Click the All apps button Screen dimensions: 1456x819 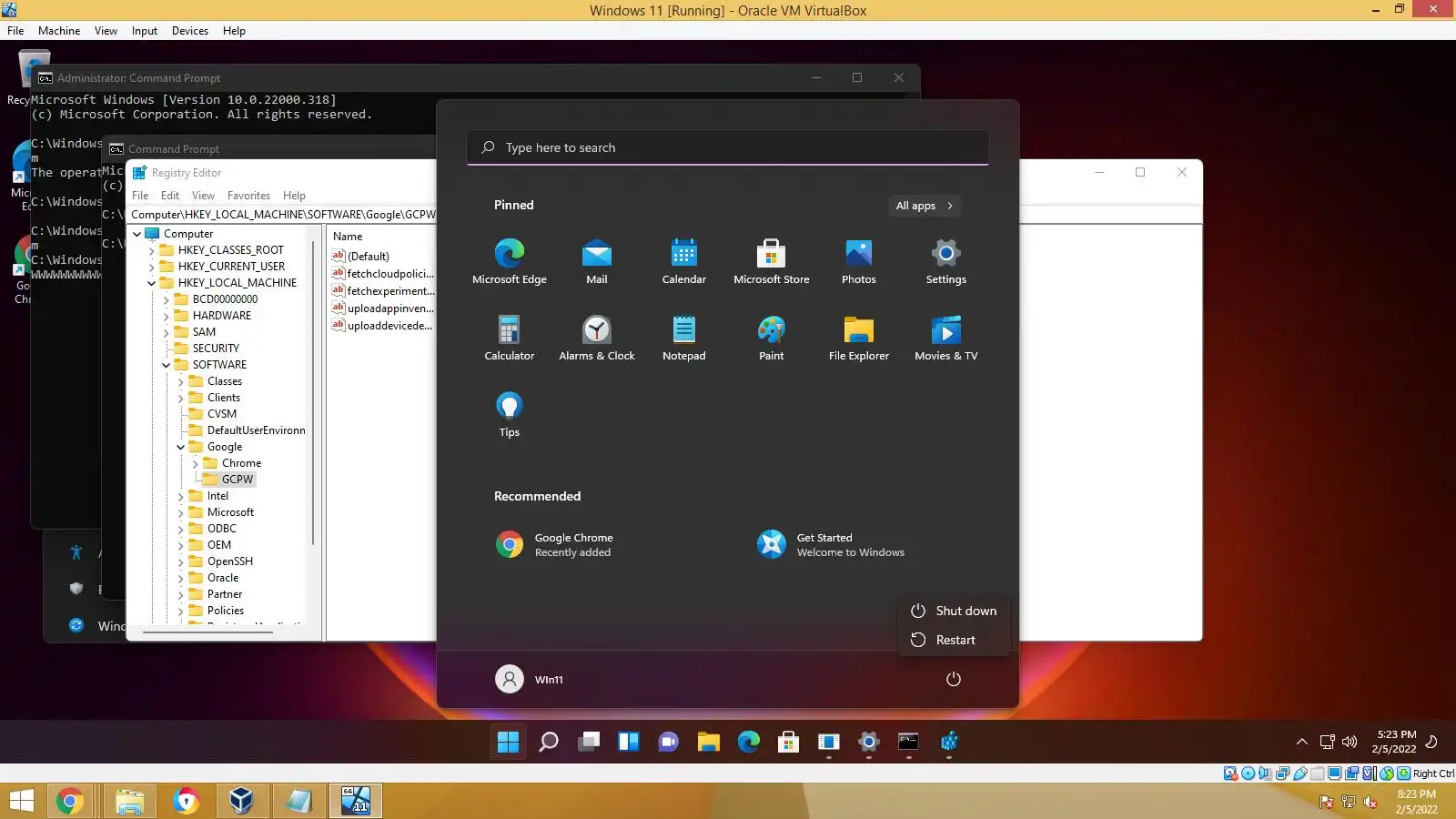(925, 206)
